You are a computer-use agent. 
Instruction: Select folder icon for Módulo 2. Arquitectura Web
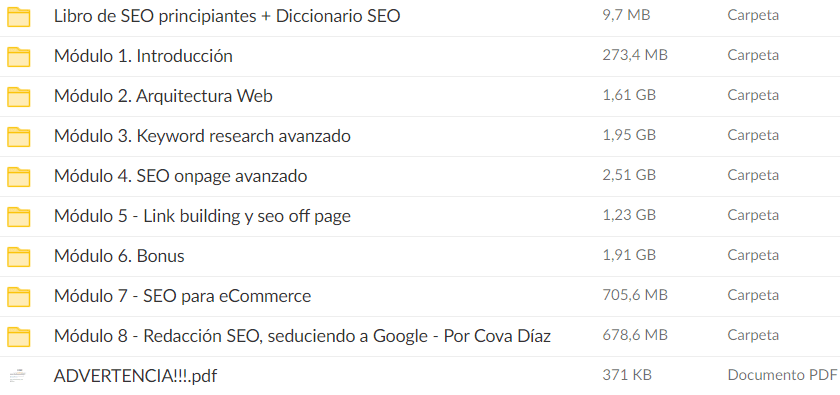[x=18, y=97]
